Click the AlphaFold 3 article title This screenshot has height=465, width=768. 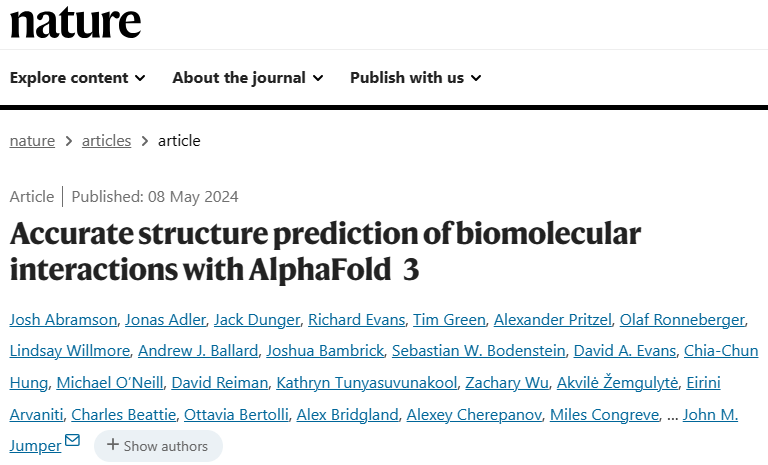point(325,251)
